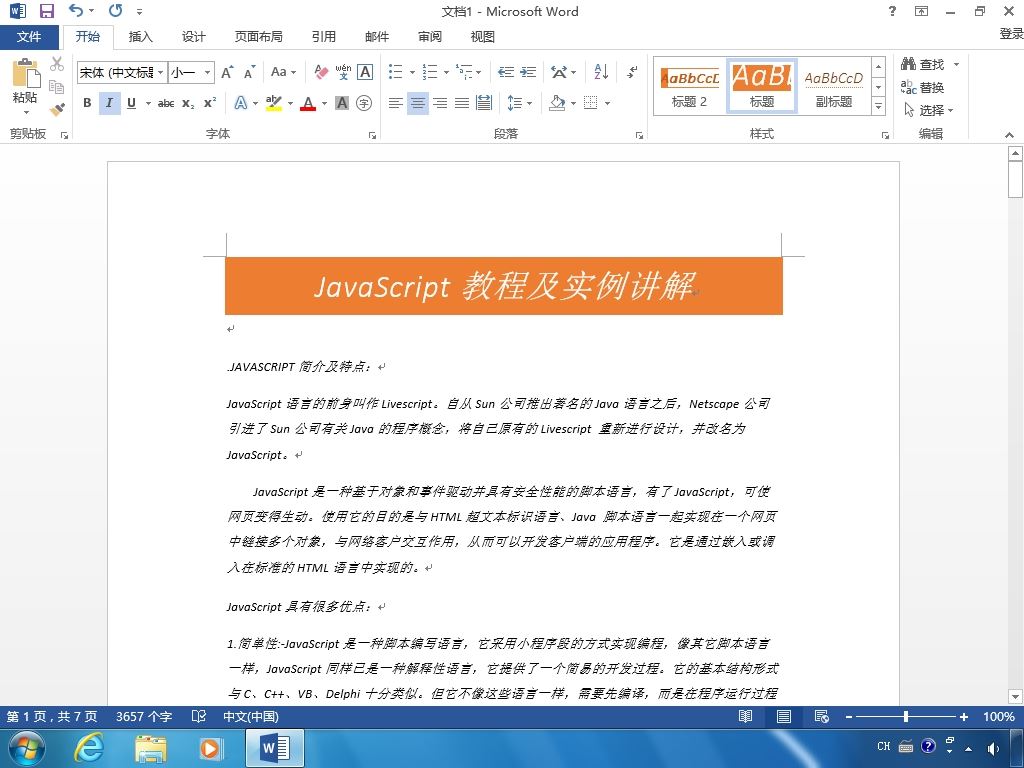Viewport: 1024px width, 768px height.
Task: Open Word Help question mark
Action: pyautogui.click(x=892, y=11)
